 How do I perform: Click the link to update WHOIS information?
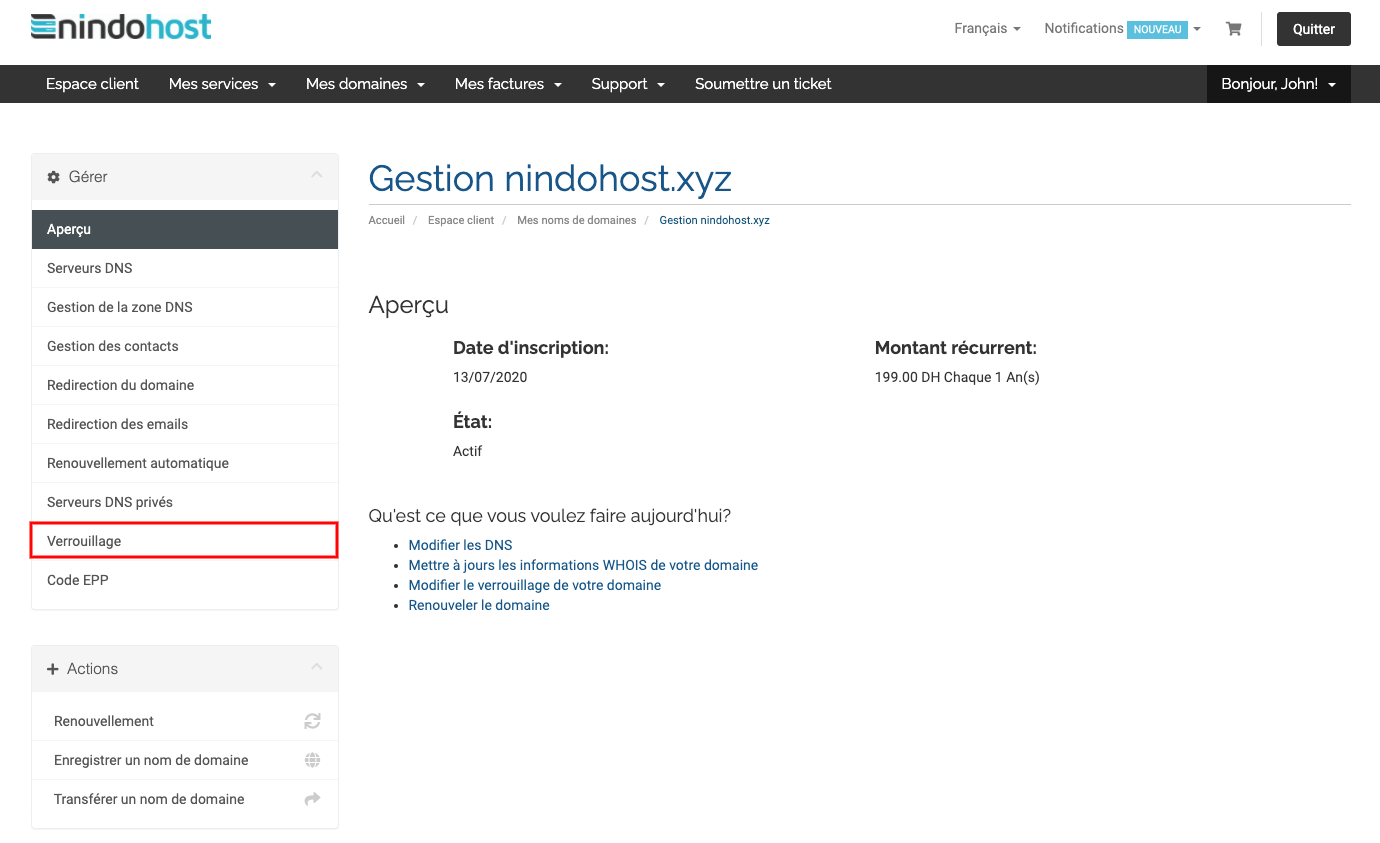583,565
